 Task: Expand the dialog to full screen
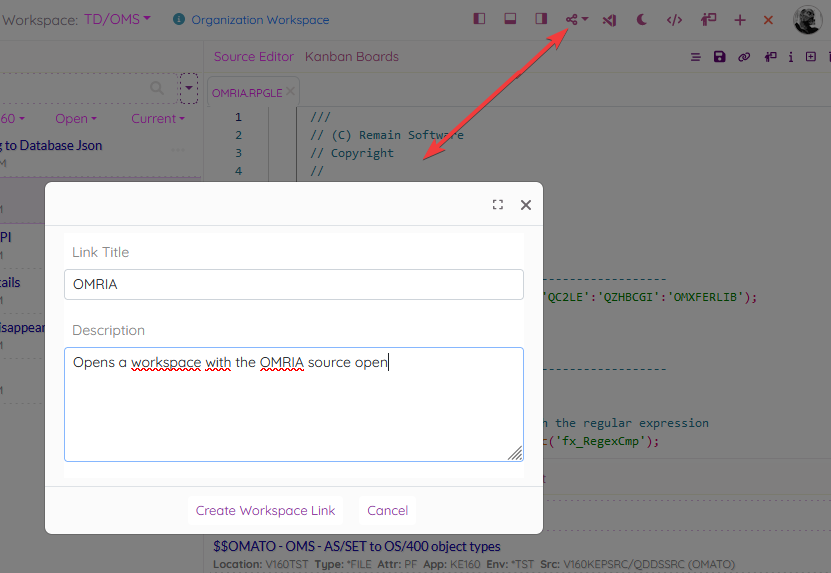[x=498, y=205]
